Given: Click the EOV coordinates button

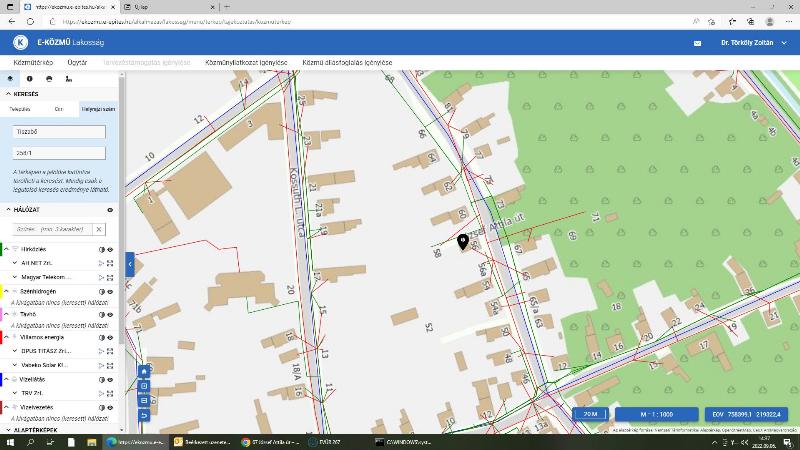Looking at the screenshot, I should 746,414.
